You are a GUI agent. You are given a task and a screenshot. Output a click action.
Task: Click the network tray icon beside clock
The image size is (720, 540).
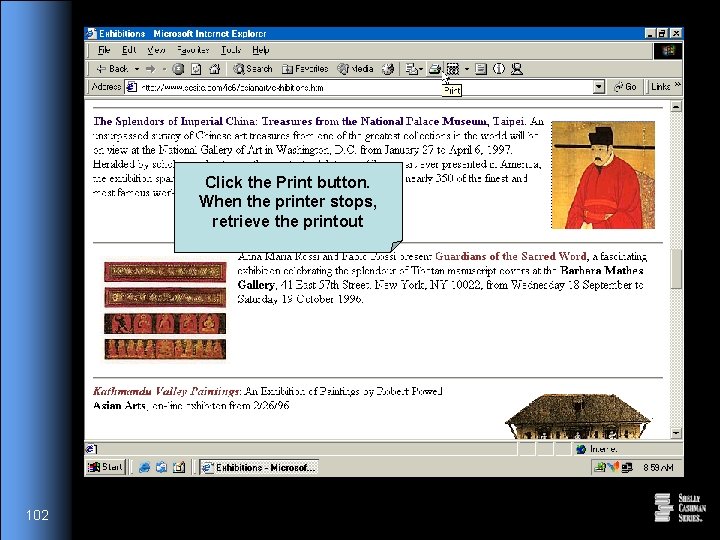[627, 467]
